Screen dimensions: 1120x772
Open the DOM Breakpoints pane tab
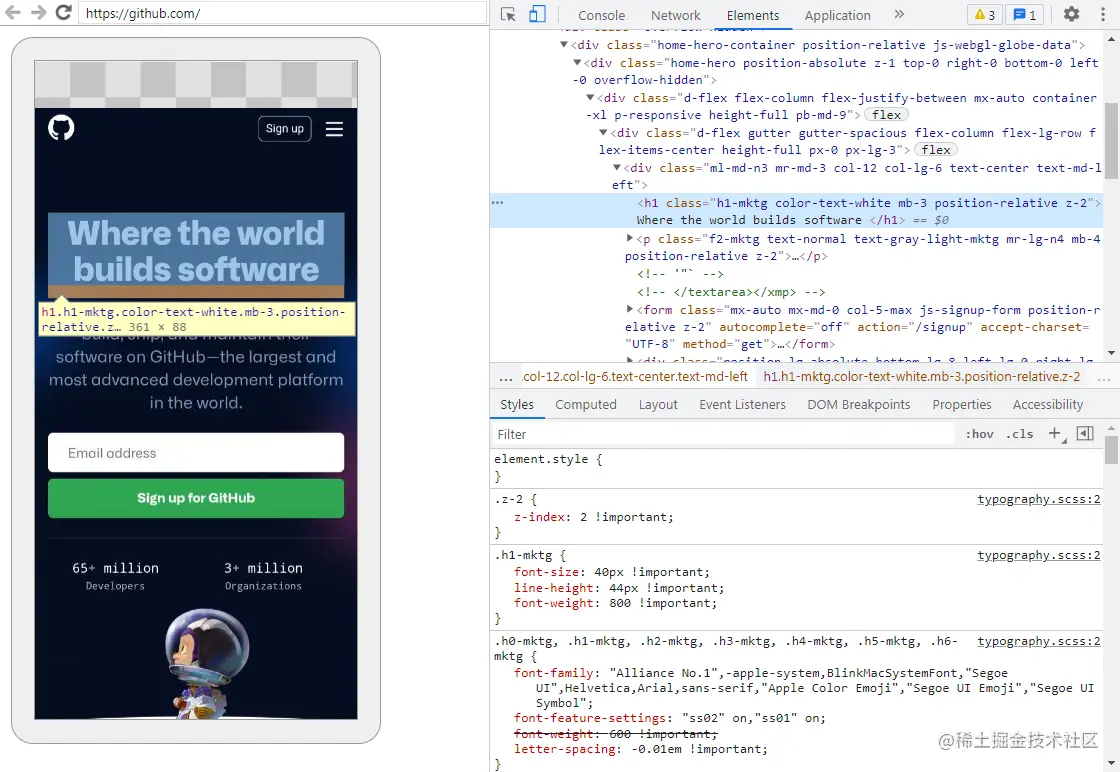(x=859, y=404)
